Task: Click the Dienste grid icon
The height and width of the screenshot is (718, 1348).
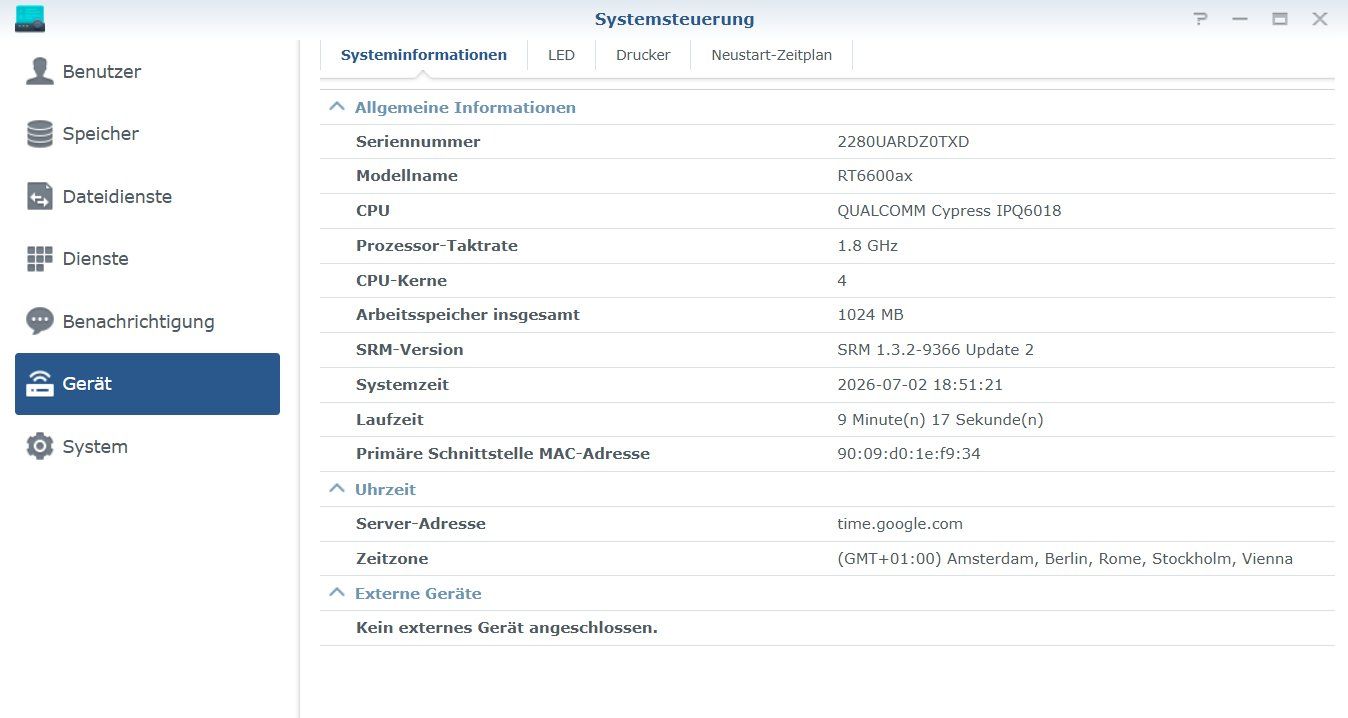Action: (40, 259)
